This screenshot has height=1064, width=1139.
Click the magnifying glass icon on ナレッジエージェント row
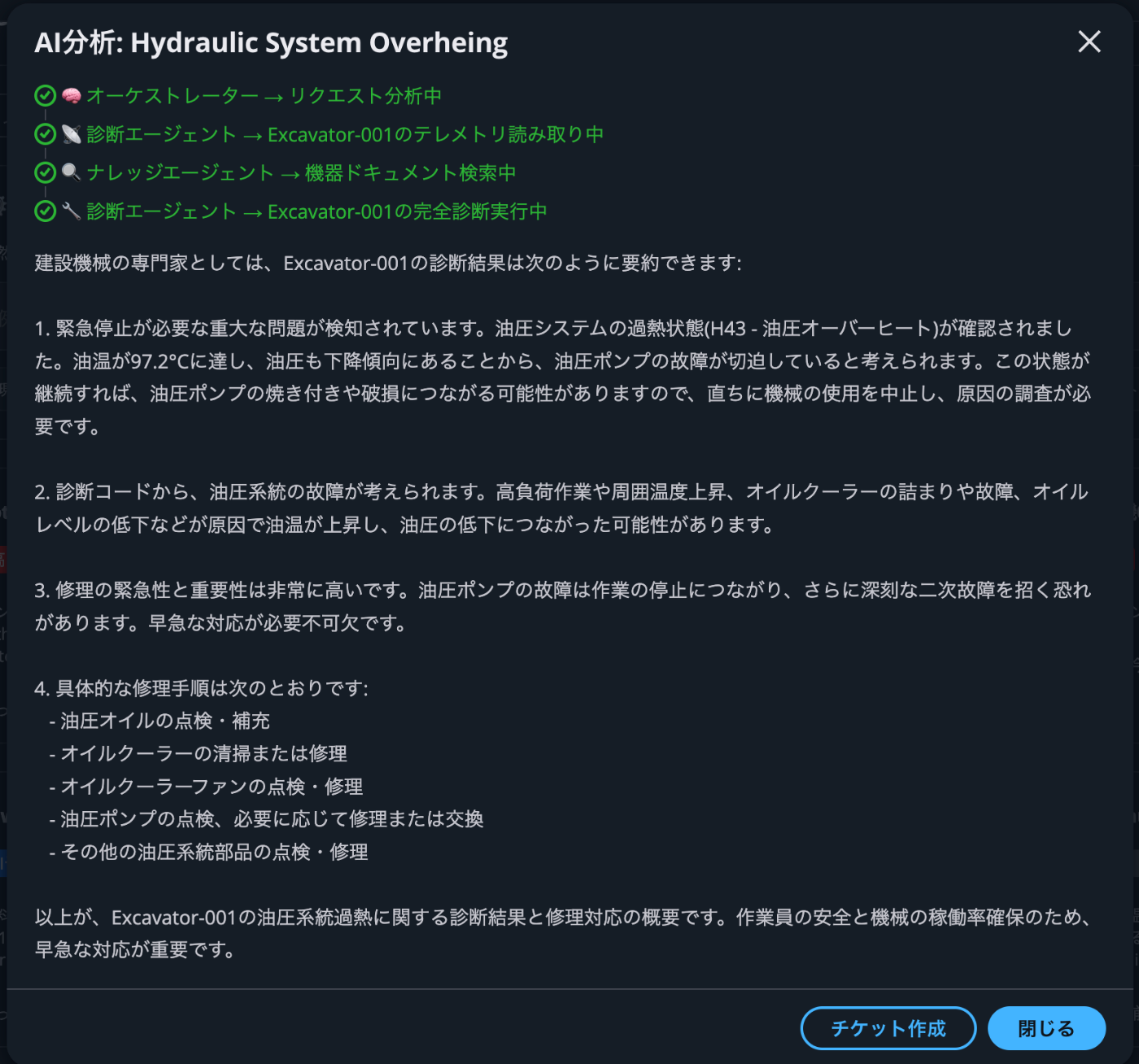click(72, 172)
